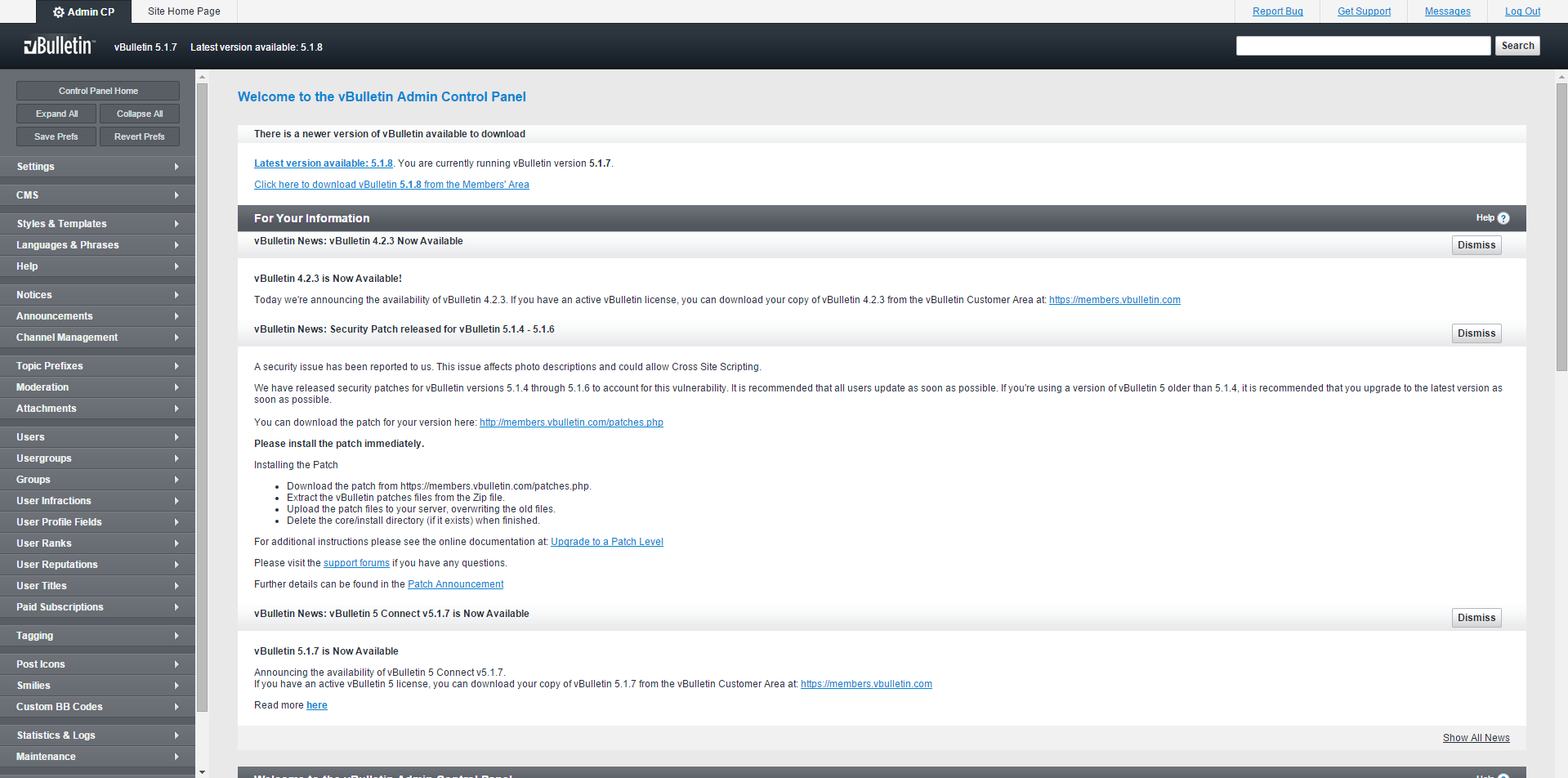This screenshot has width=1568, height=778.
Task: Click Log Out link
Action: click(x=1522, y=11)
